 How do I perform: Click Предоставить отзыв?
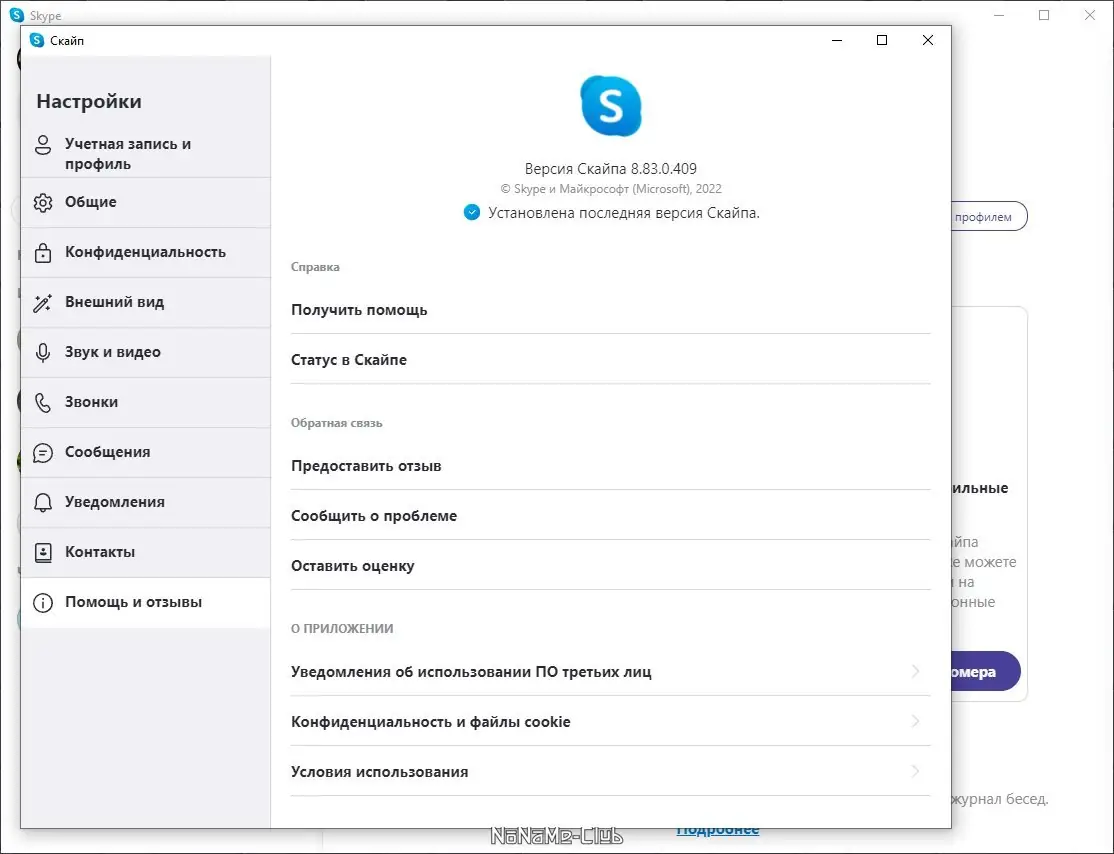point(610,466)
